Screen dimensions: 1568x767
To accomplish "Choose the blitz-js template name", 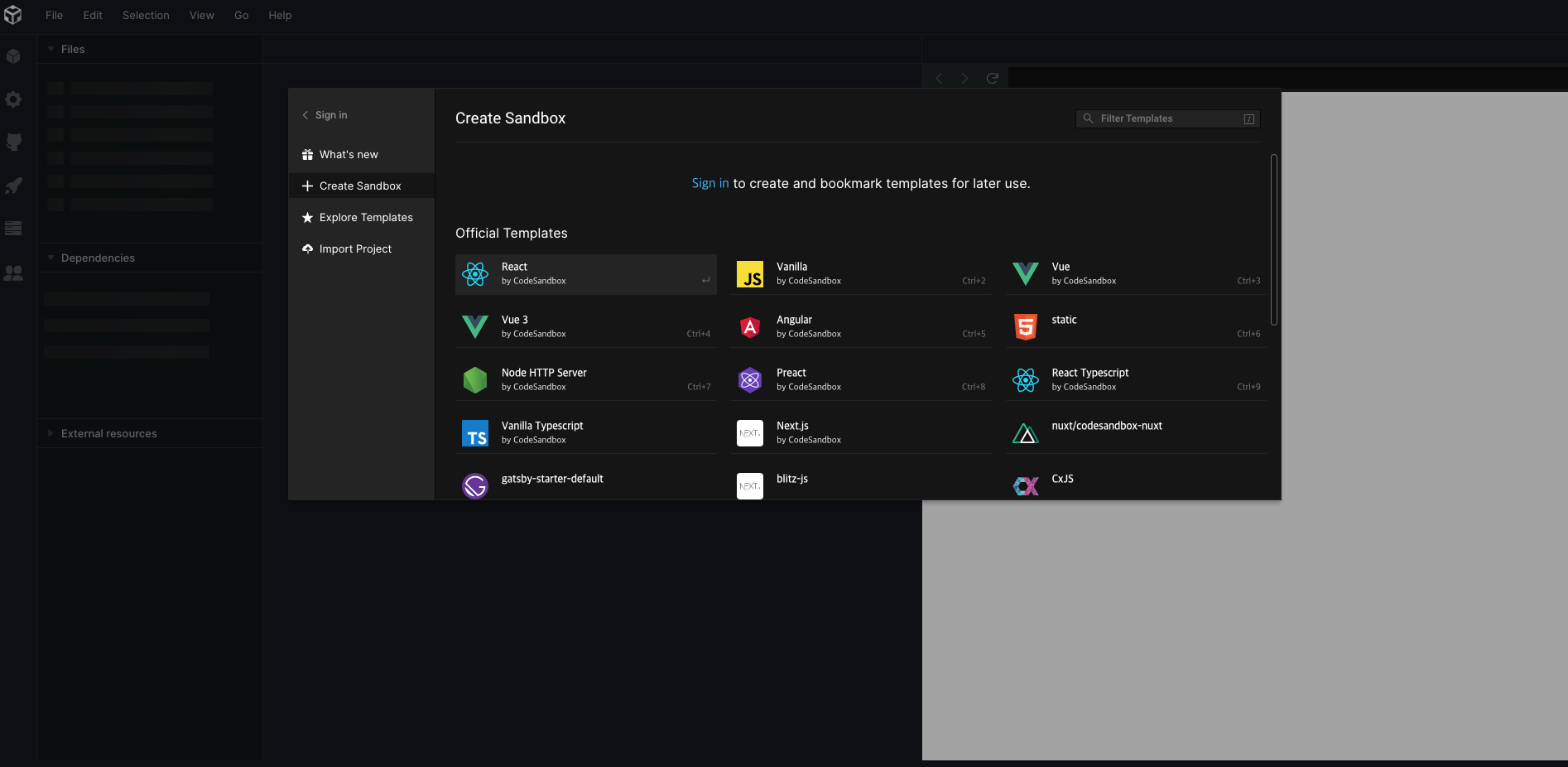I will coord(792,479).
